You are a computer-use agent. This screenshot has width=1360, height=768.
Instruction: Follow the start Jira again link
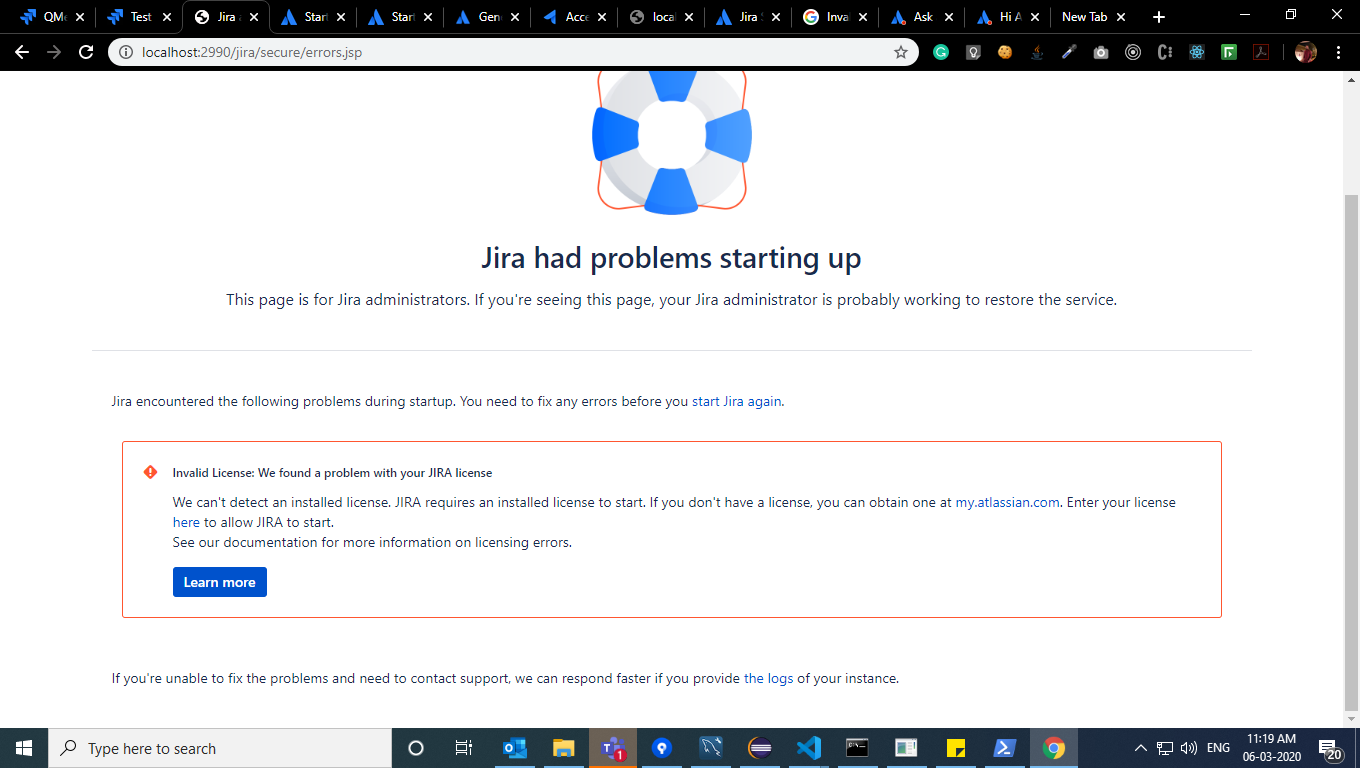(x=737, y=402)
